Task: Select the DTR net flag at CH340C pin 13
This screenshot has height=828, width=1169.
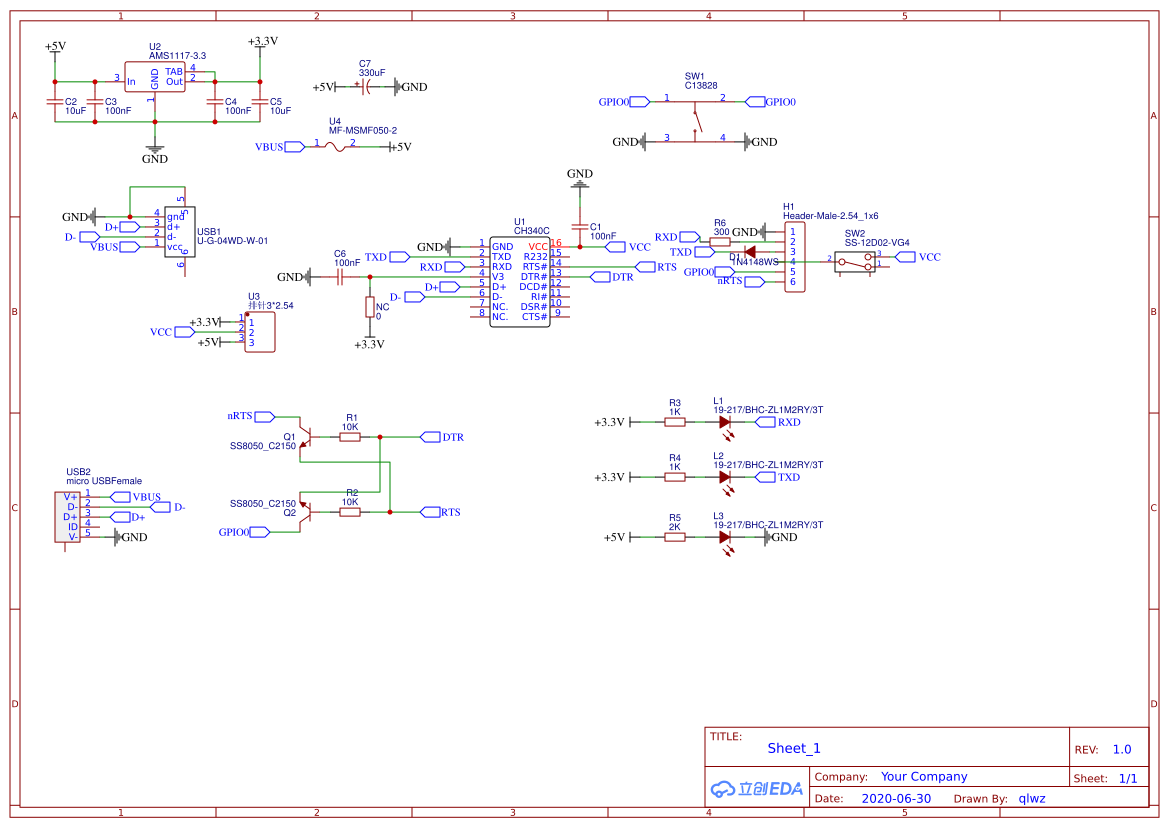Action: pos(612,277)
